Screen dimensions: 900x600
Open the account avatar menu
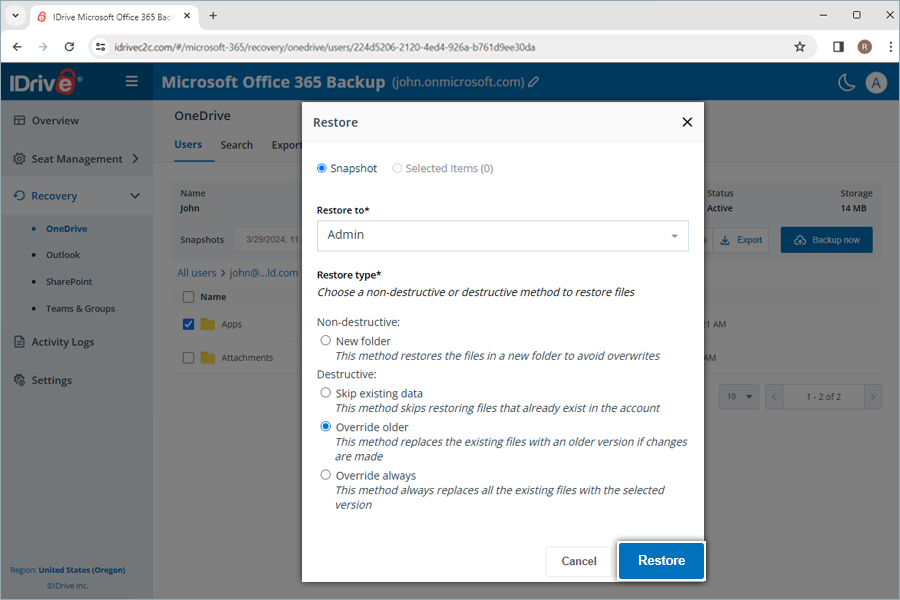876,82
